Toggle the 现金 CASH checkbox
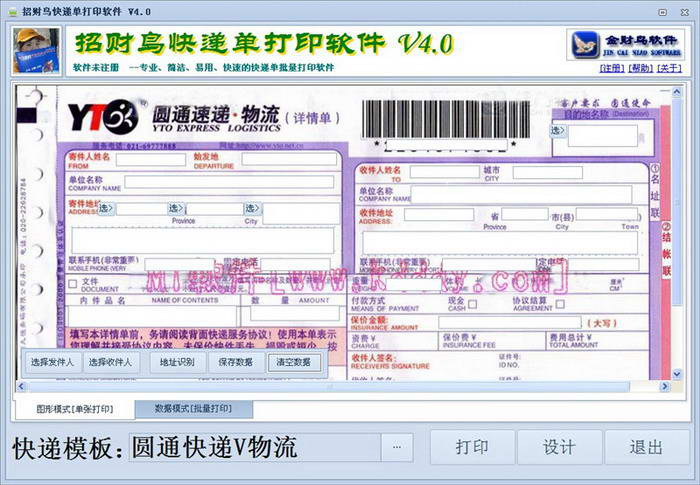This screenshot has width=700, height=485. (x=472, y=304)
